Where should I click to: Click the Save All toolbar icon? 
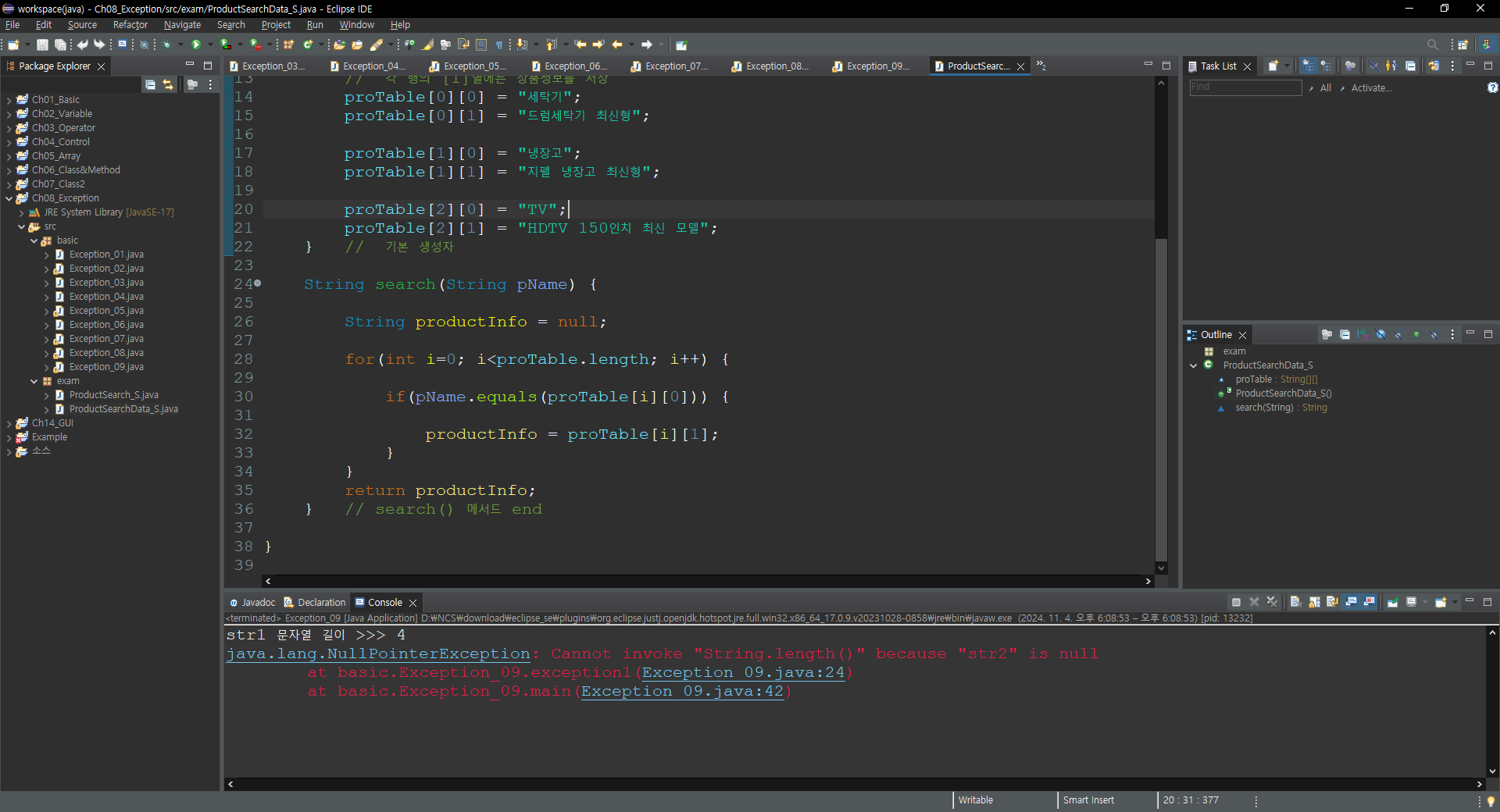[x=60, y=45]
